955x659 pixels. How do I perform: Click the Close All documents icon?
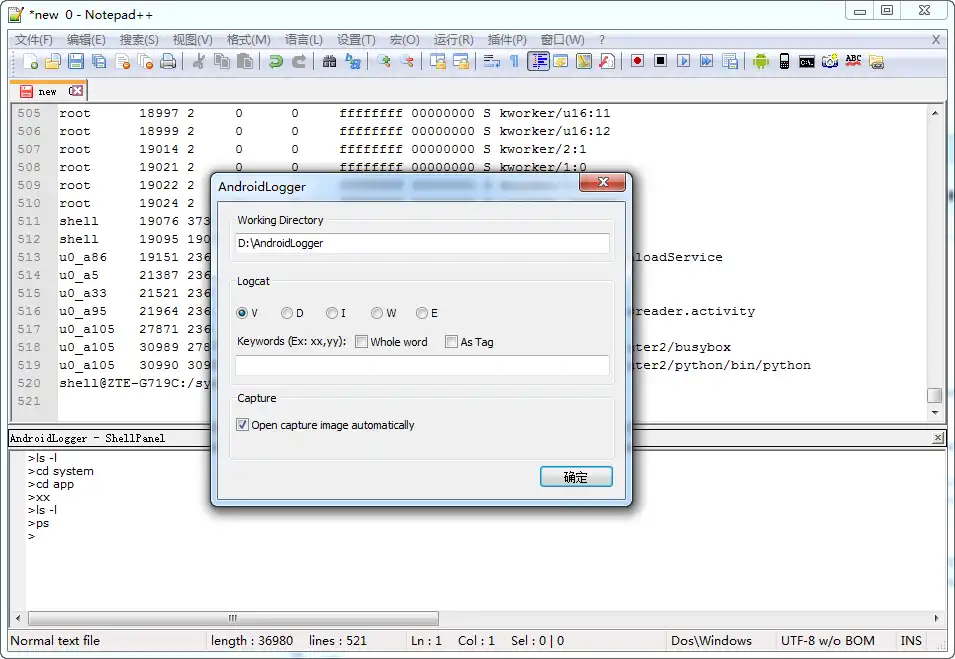pos(145,62)
